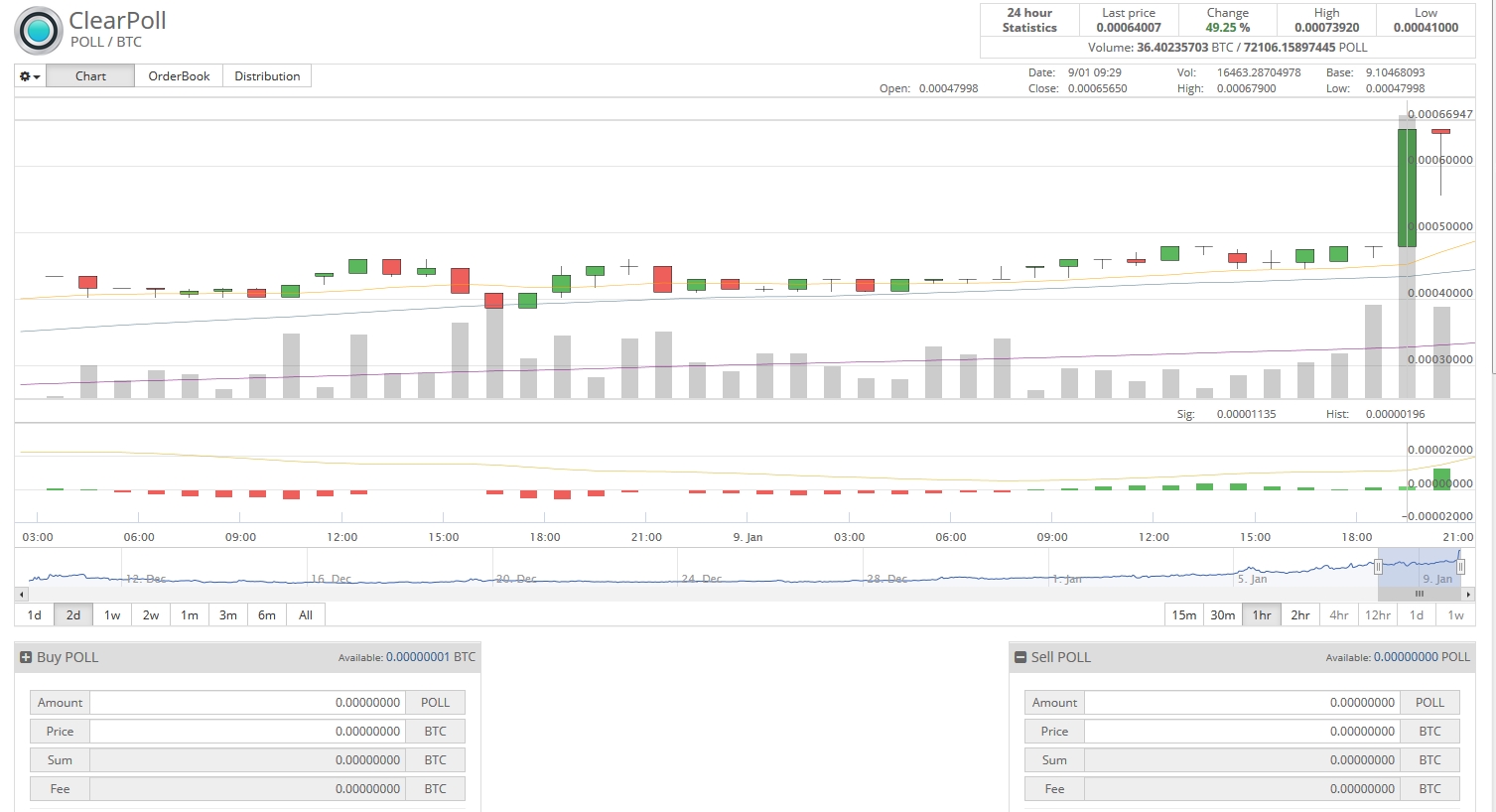
Task: Click the minus icon beside Sell POLL
Action: [1020, 657]
